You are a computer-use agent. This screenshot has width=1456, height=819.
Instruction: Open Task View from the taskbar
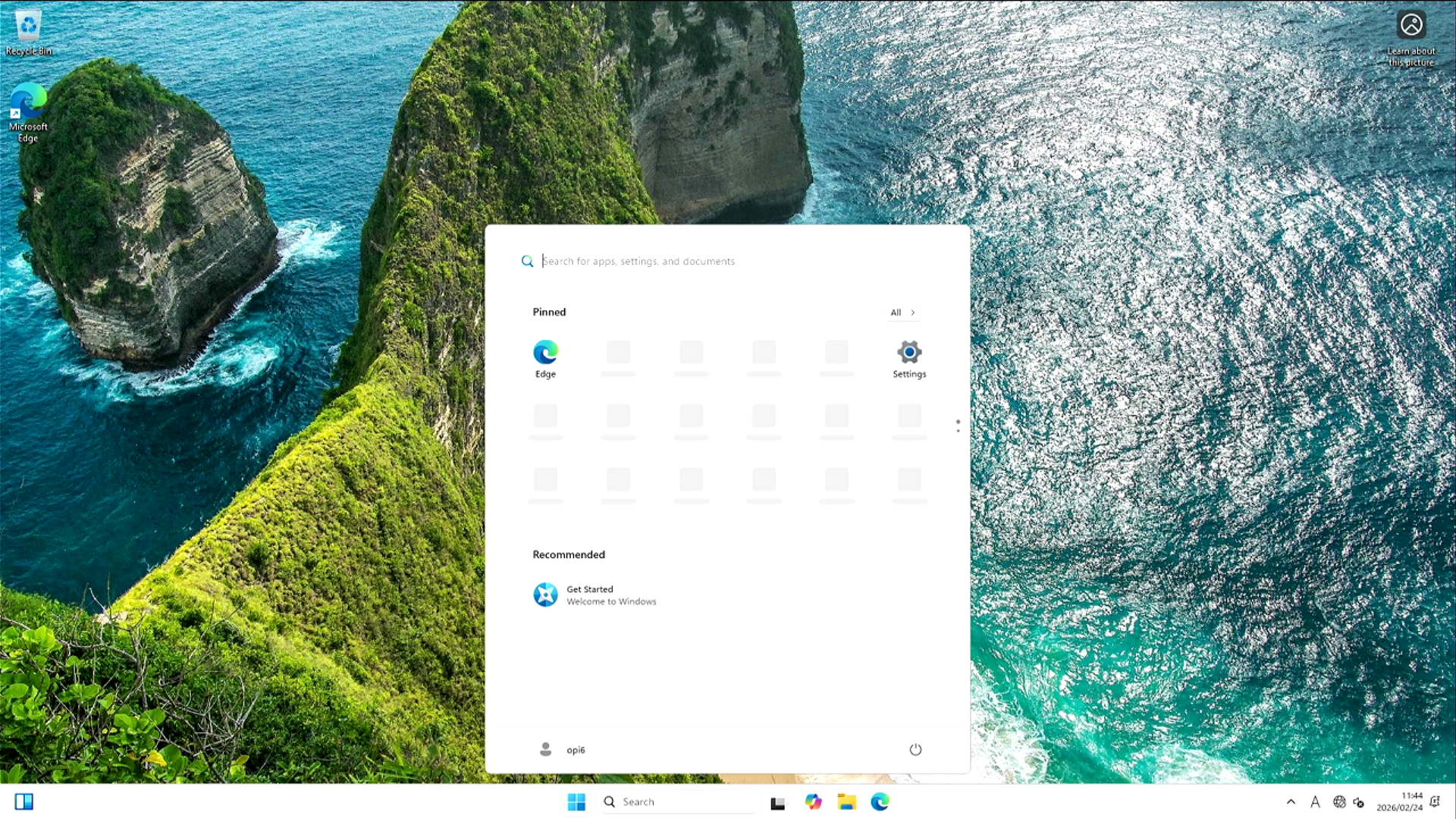pyautogui.click(x=777, y=802)
